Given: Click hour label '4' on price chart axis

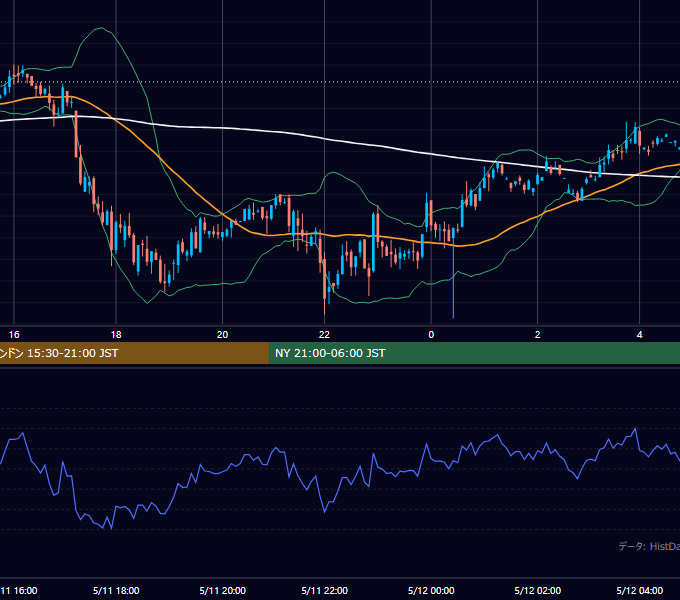Looking at the screenshot, I should pyautogui.click(x=640, y=335).
